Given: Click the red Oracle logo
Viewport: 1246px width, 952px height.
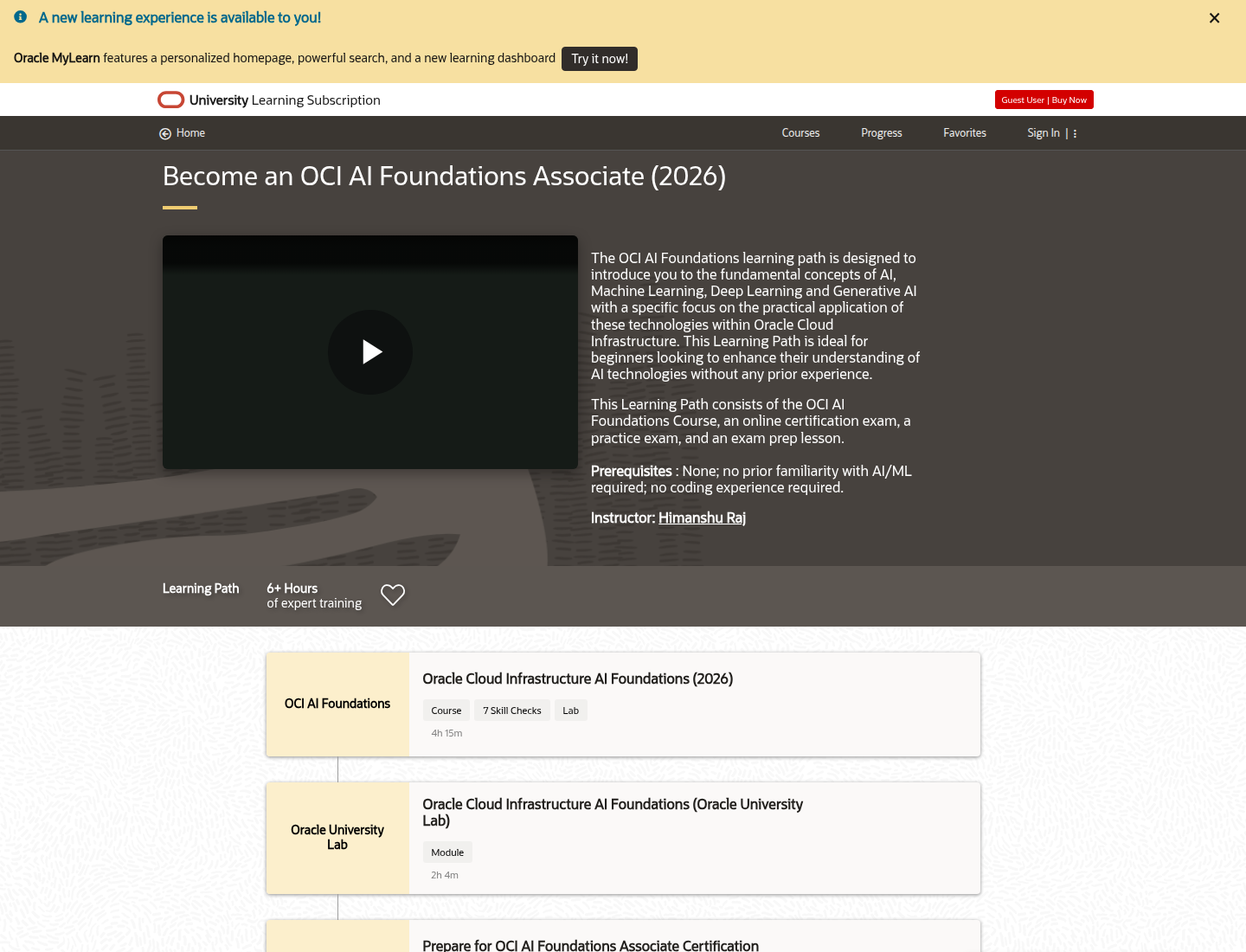Looking at the screenshot, I should [170, 100].
